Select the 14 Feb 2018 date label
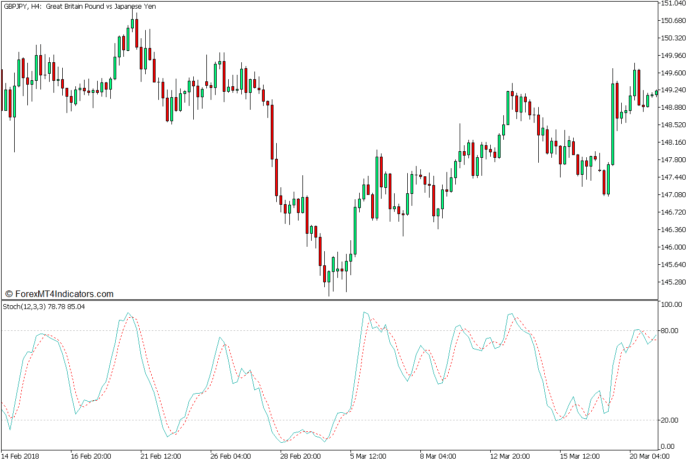The width and height of the screenshot is (696, 463). 22,455
